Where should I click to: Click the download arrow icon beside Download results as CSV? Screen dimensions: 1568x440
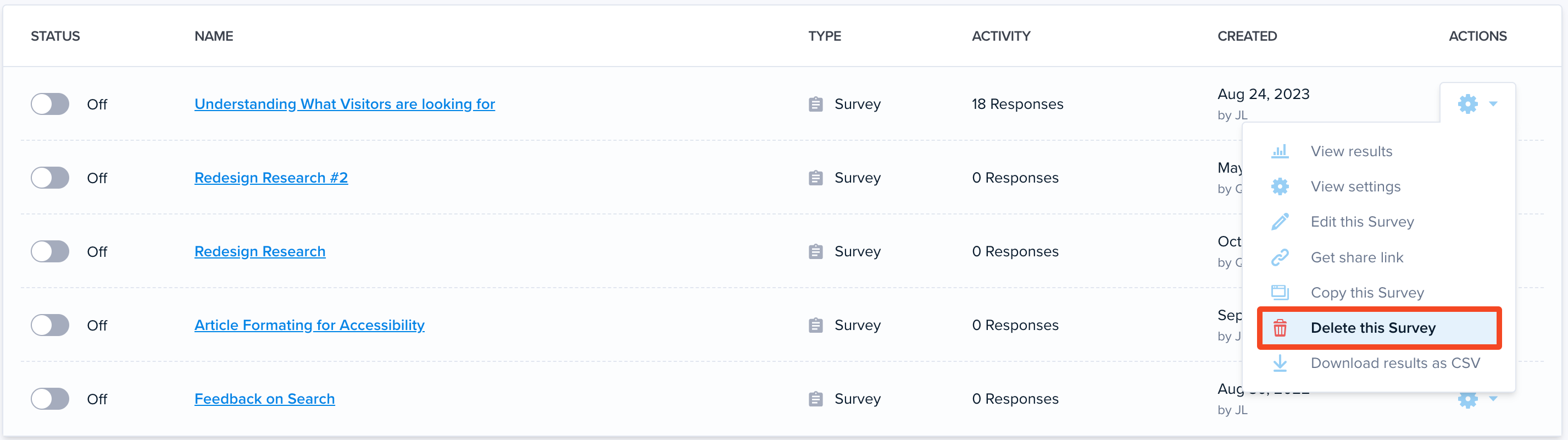point(1280,363)
